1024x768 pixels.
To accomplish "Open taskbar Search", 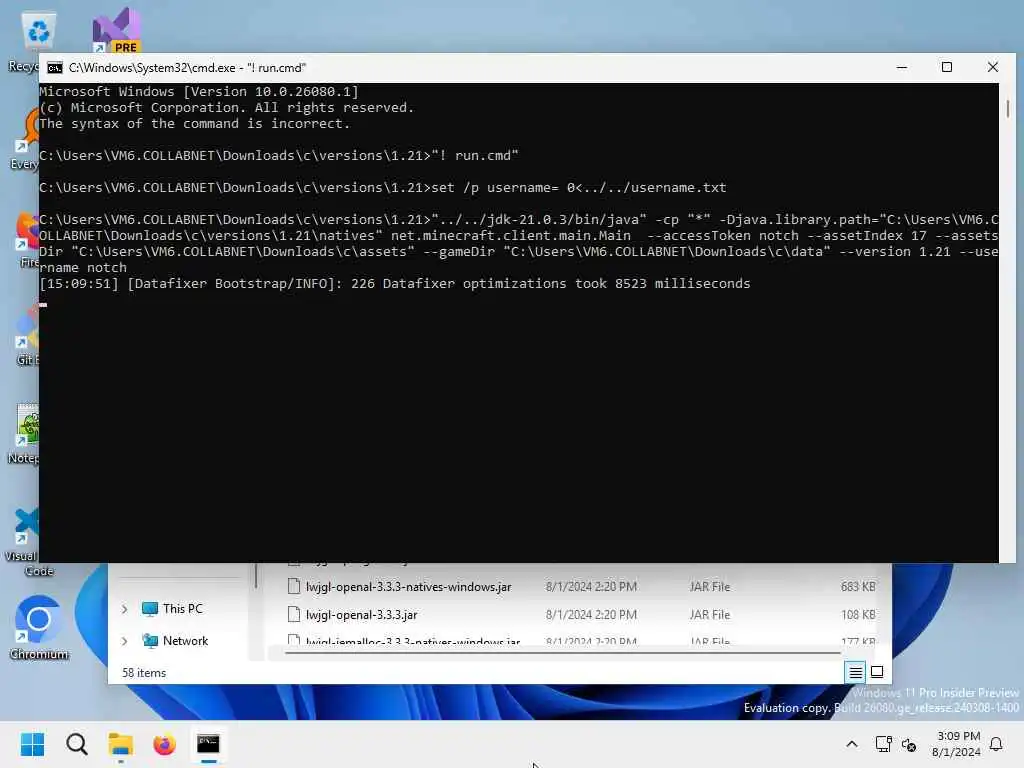I will tap(76, 744).
